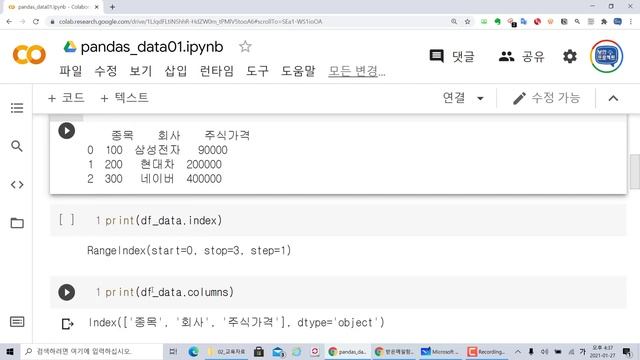Viewport: 640px width, 360px height.
Task: Open the notification center icon
Action: pos(627,351)
